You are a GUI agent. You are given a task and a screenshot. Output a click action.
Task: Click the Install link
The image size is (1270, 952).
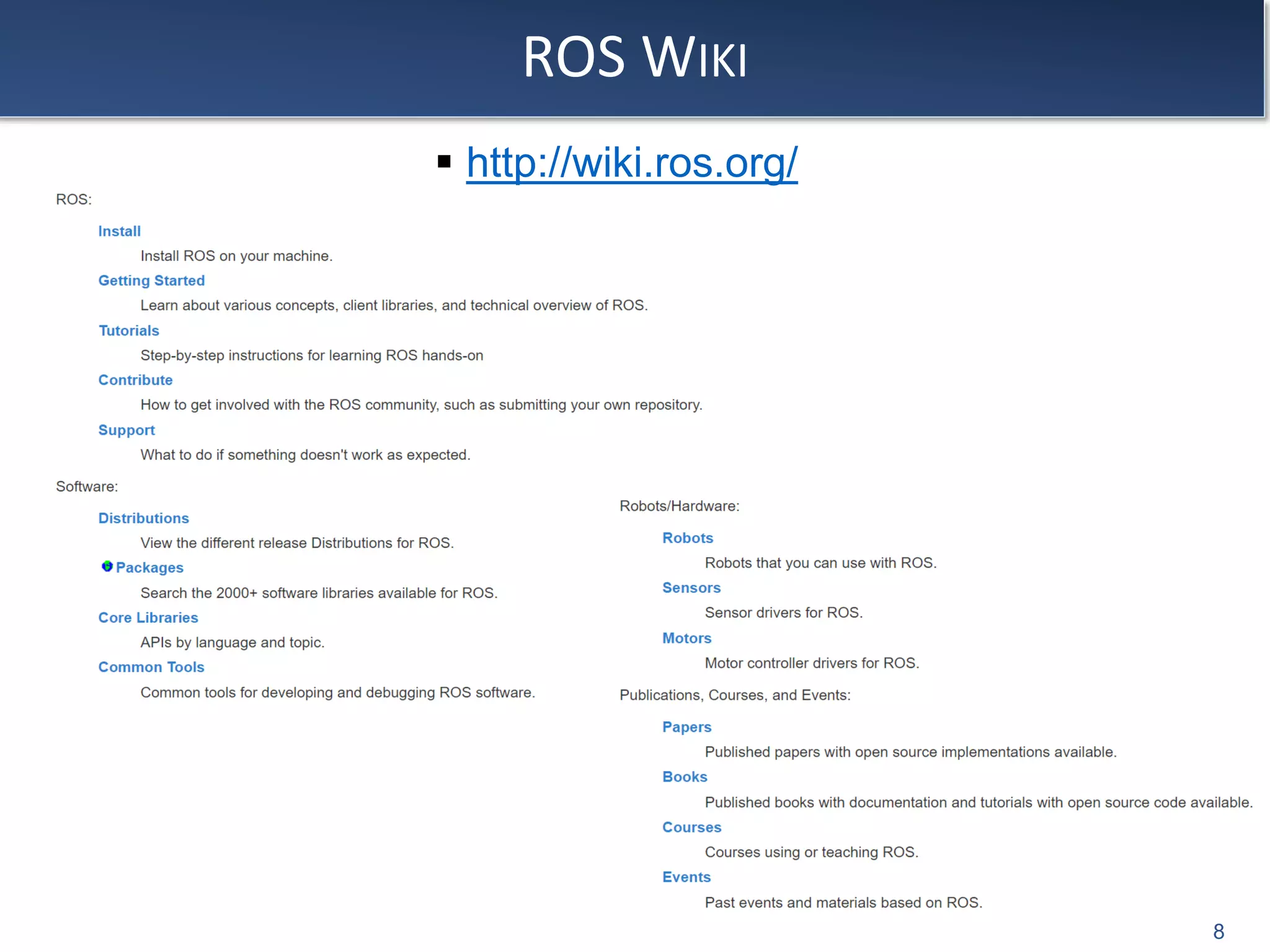(120, 231)
